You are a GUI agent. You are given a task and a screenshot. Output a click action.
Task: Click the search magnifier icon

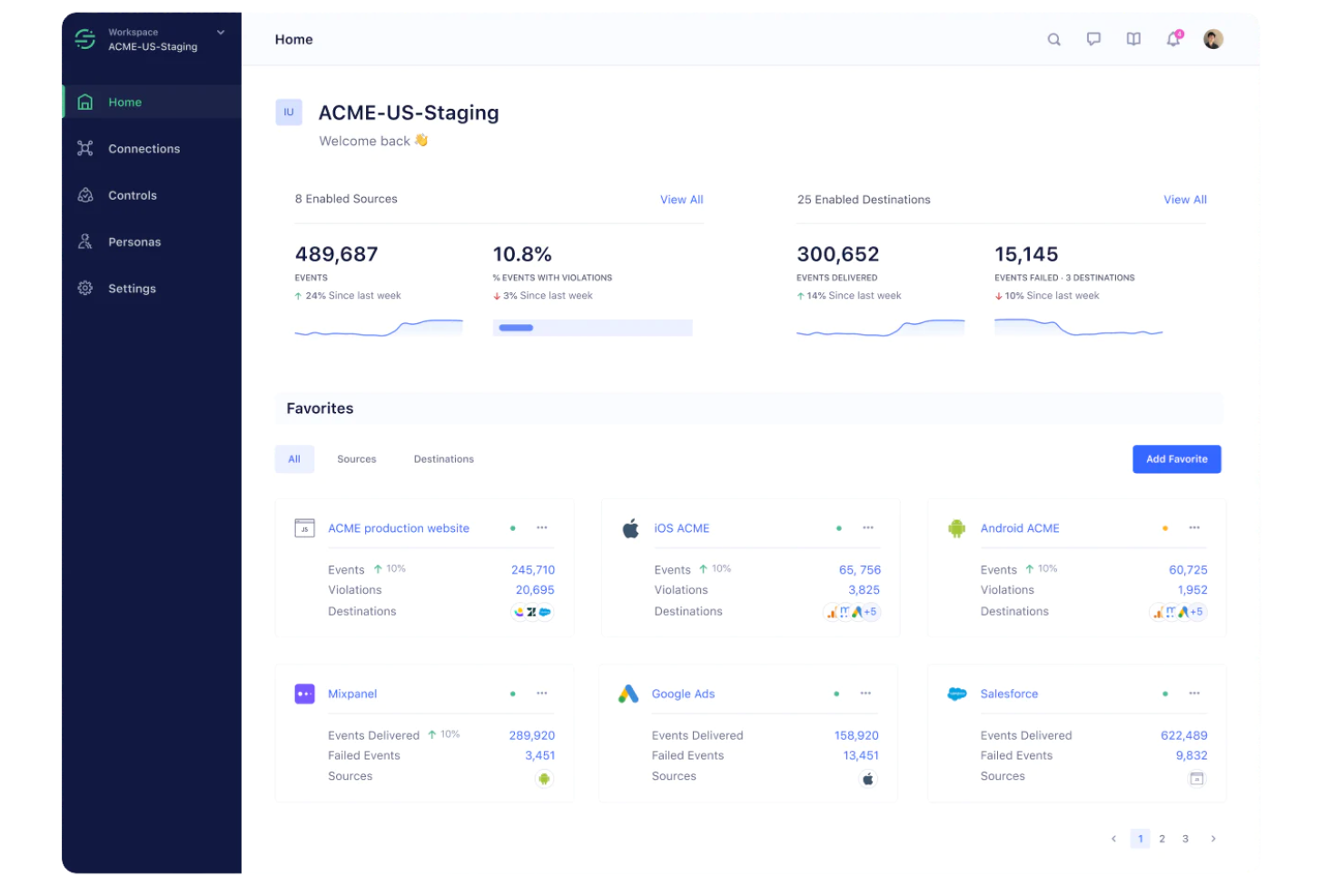pyautogui.click(x=1053, y=39)
